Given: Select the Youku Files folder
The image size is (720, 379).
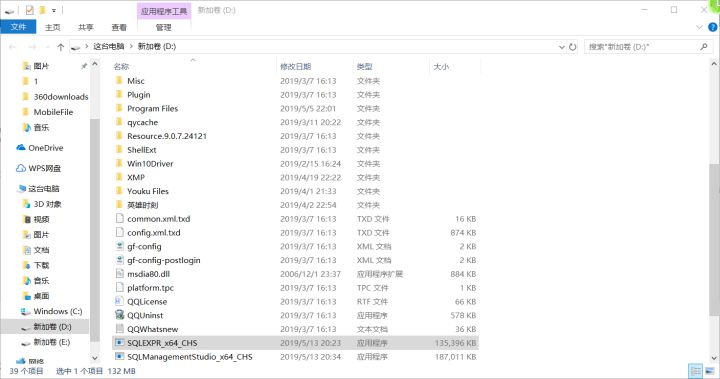Looking at the screenshot, I should 148,191.
